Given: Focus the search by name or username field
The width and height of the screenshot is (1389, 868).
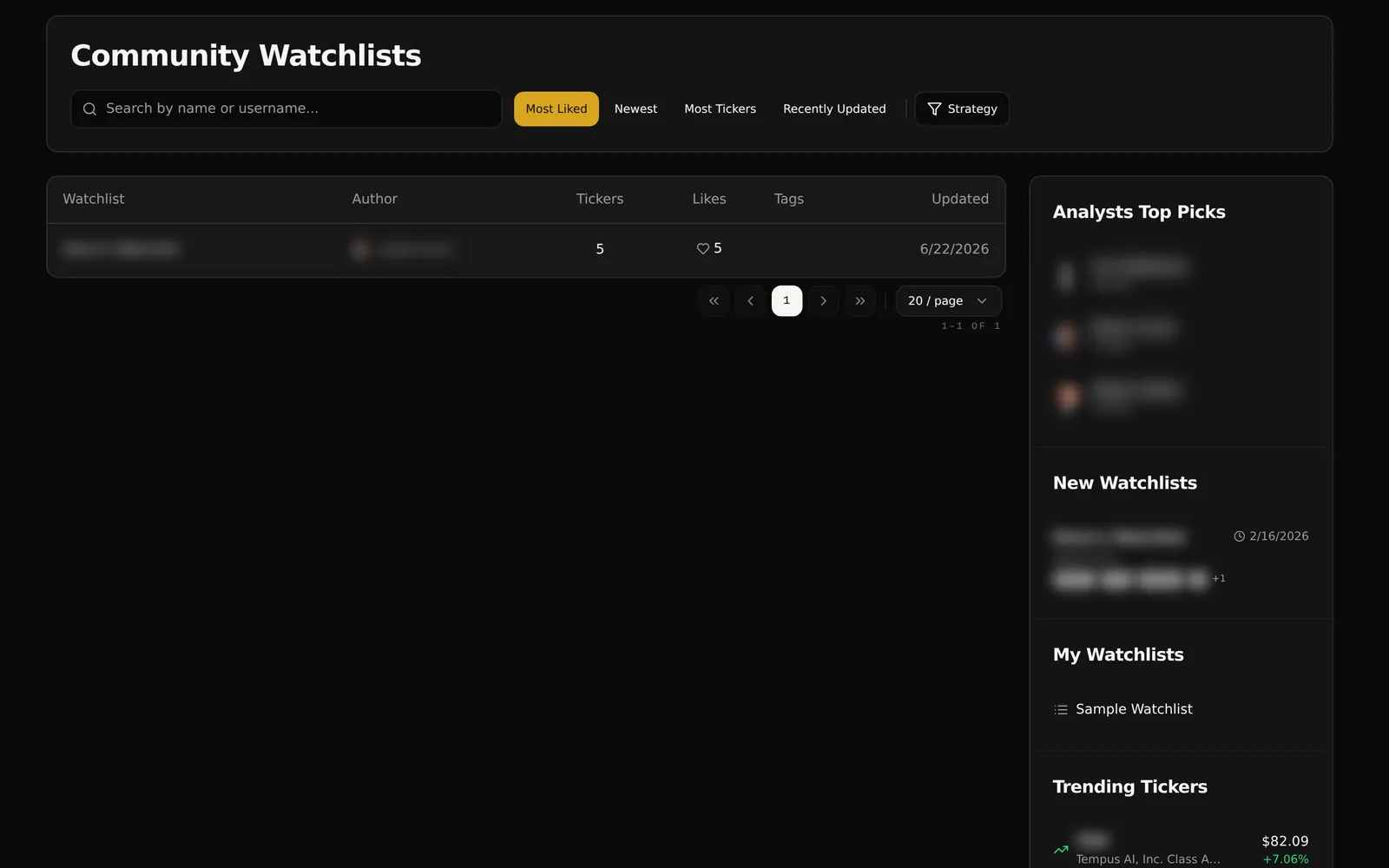Looking at the screenshot, I should pos(286,109).
